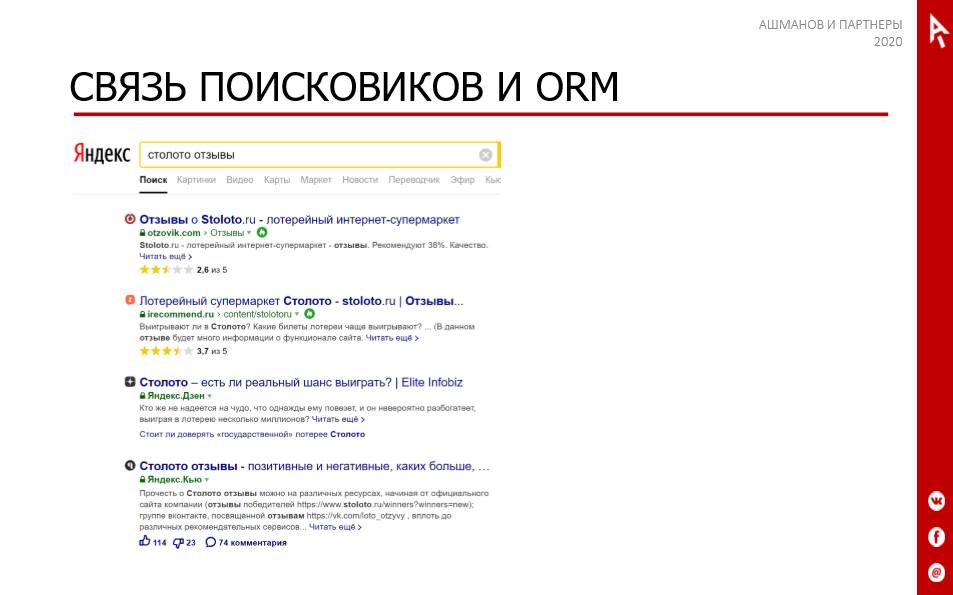Open the Видео tab
This screenshot has height=595, width=953.
click(239, 180)
